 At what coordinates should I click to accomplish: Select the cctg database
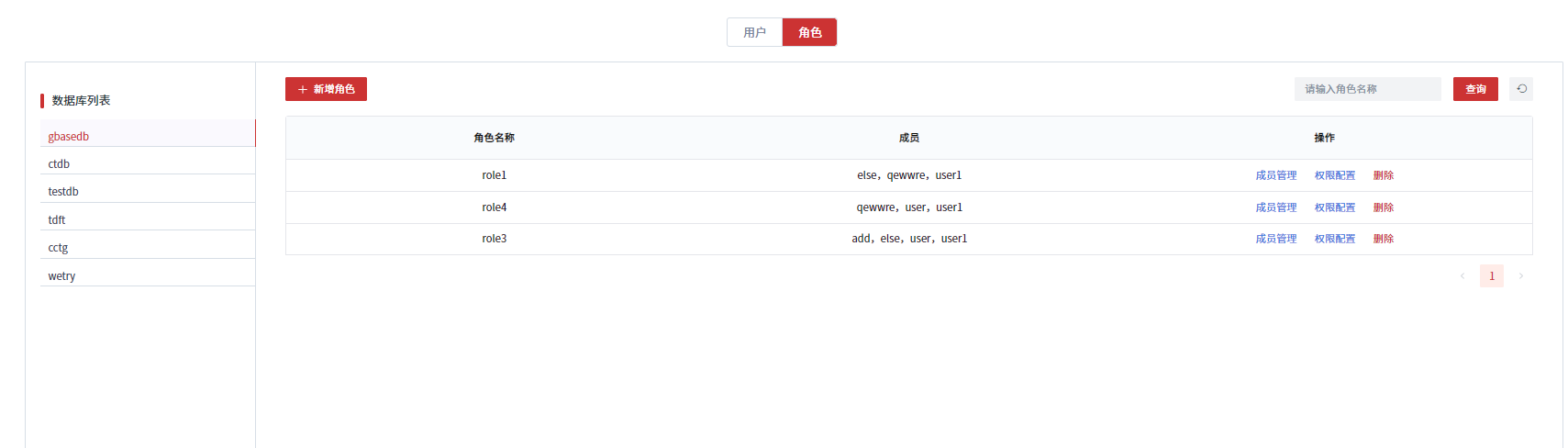(58, 248)
